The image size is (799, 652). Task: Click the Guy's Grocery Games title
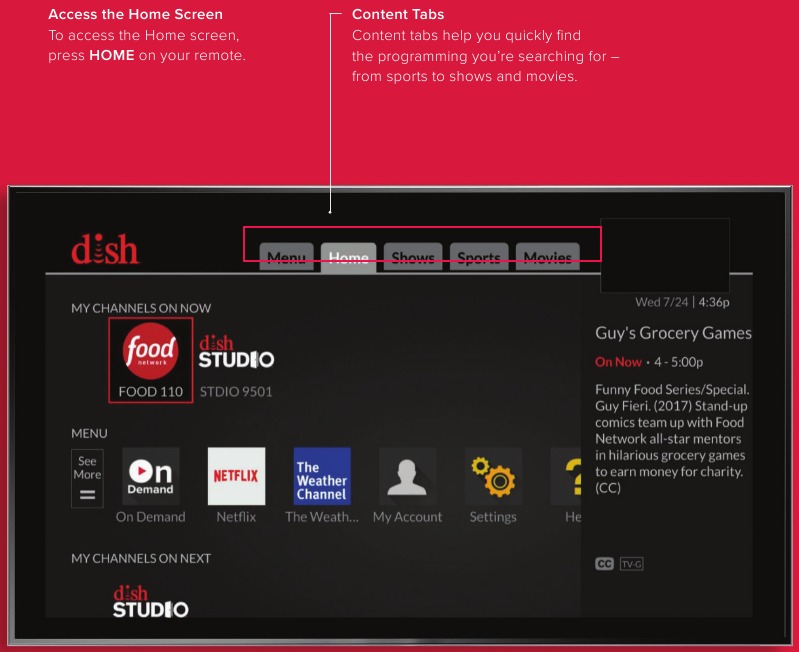click(x=673, y=333)
